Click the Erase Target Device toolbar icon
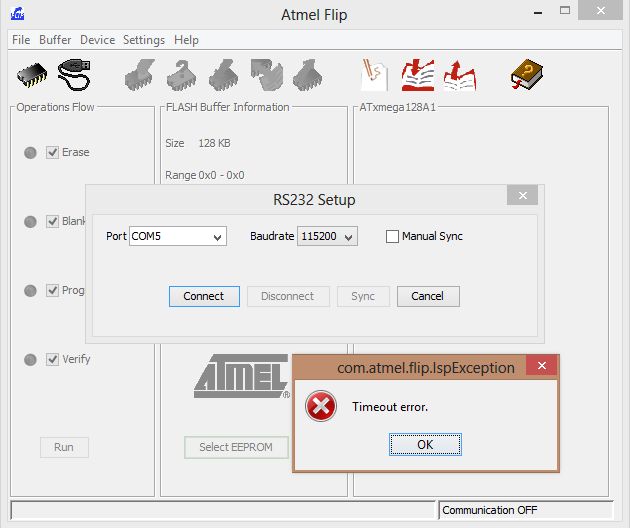 (139, 75)
